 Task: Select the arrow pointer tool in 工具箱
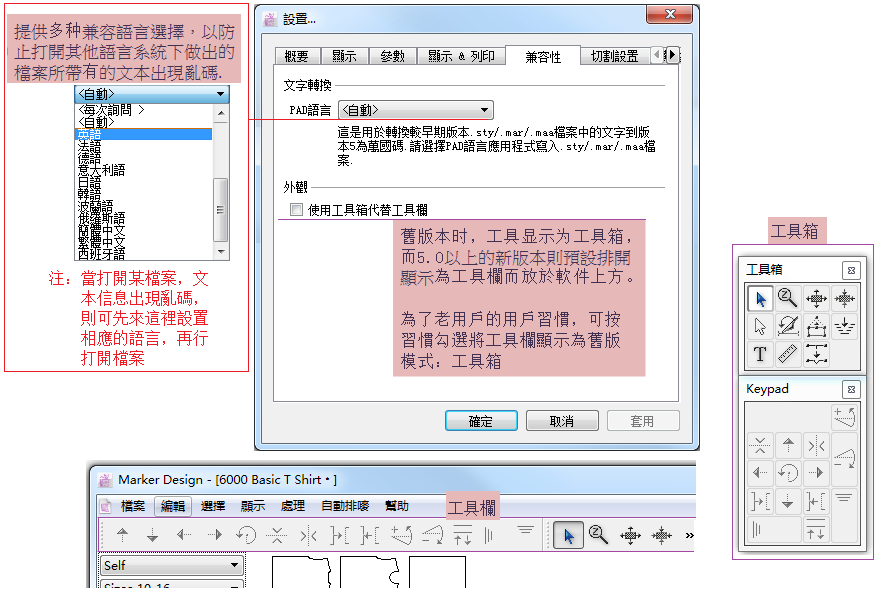point(760,297)
